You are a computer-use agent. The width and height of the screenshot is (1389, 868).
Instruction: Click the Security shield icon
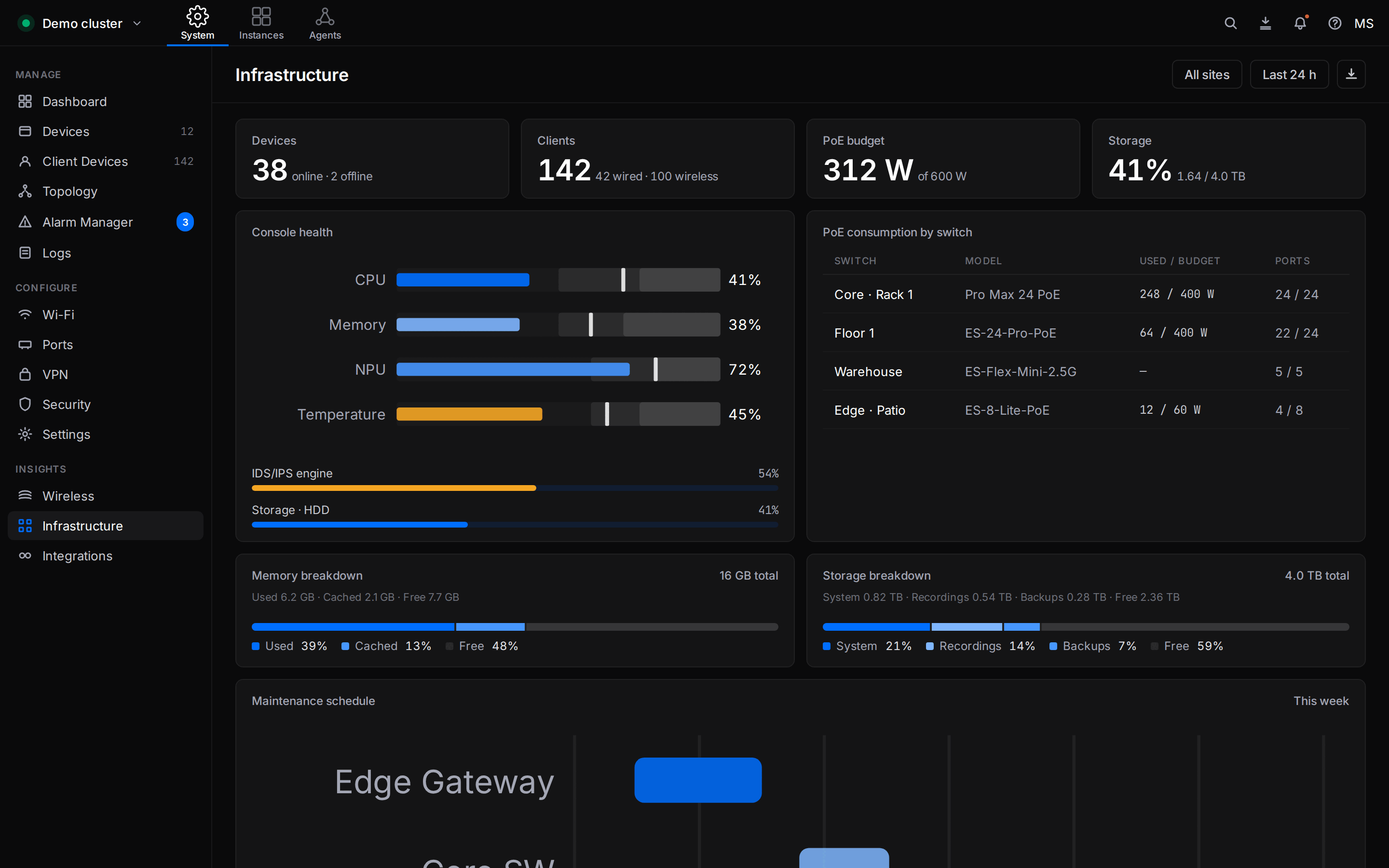coord(25,404)
